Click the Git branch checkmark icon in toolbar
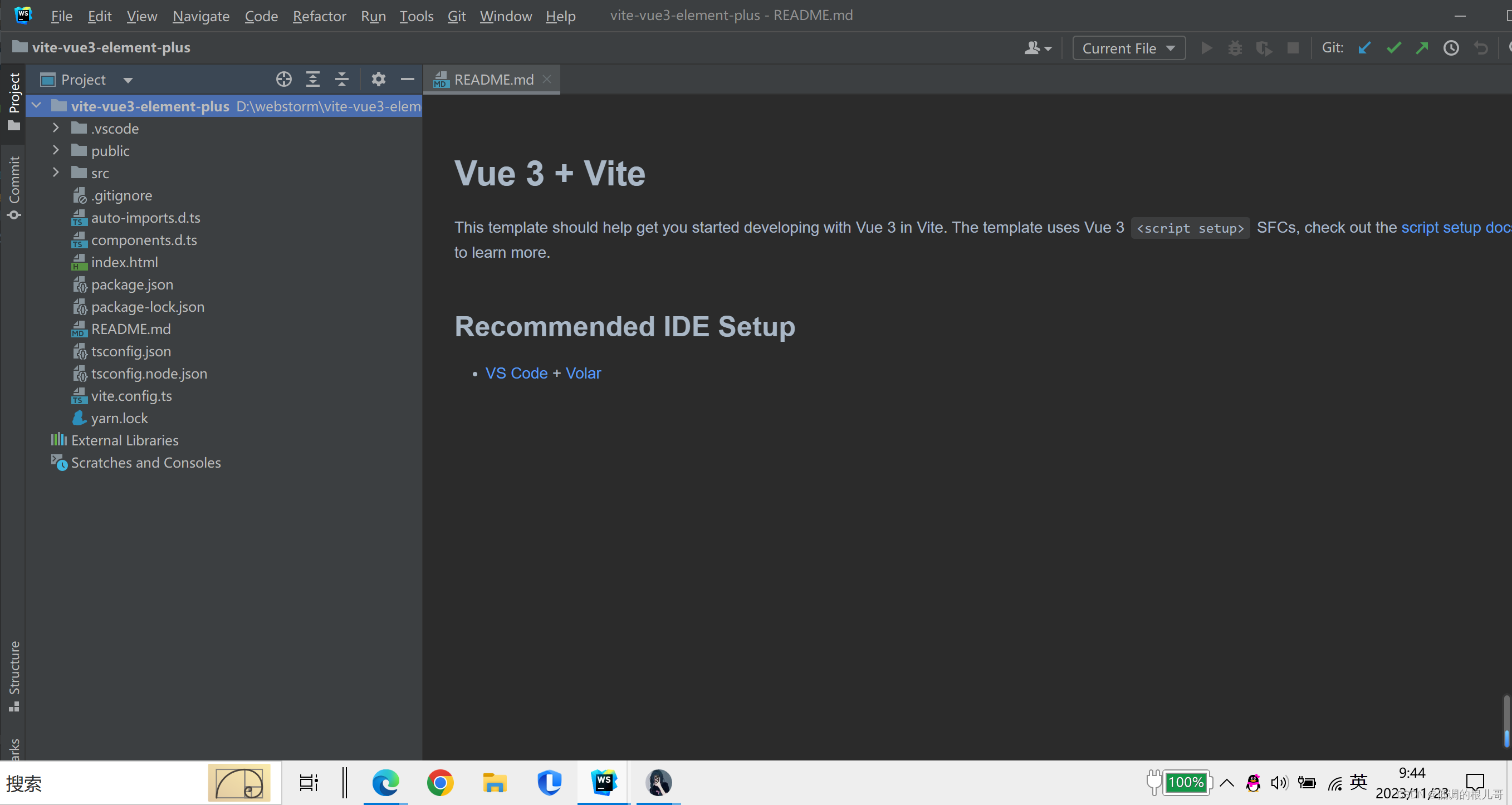 (1394, 47)
